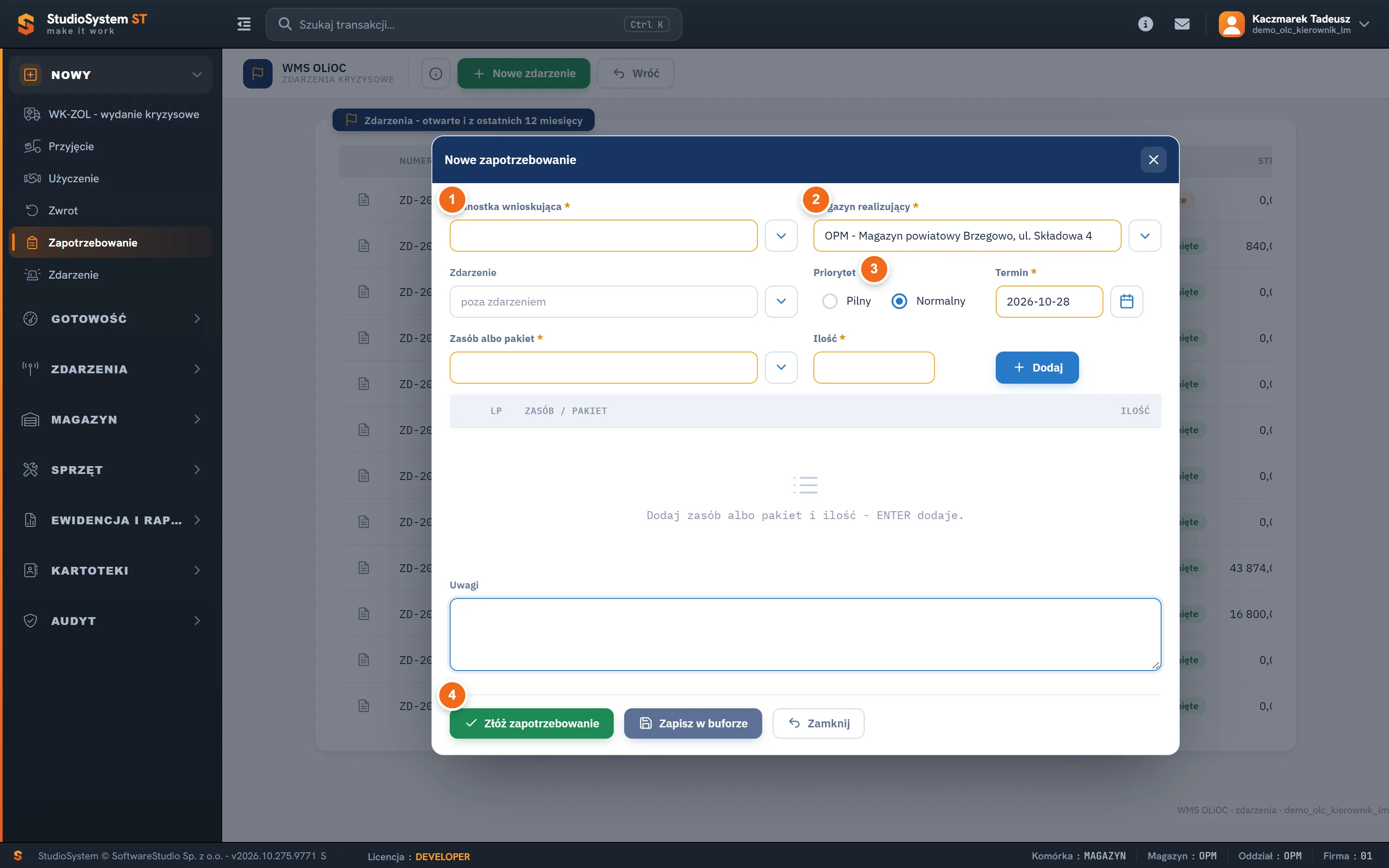The width and height of the screenshot is (1389, 868).
Task: Click the Zamknij button
Action: tap(818, 723)
